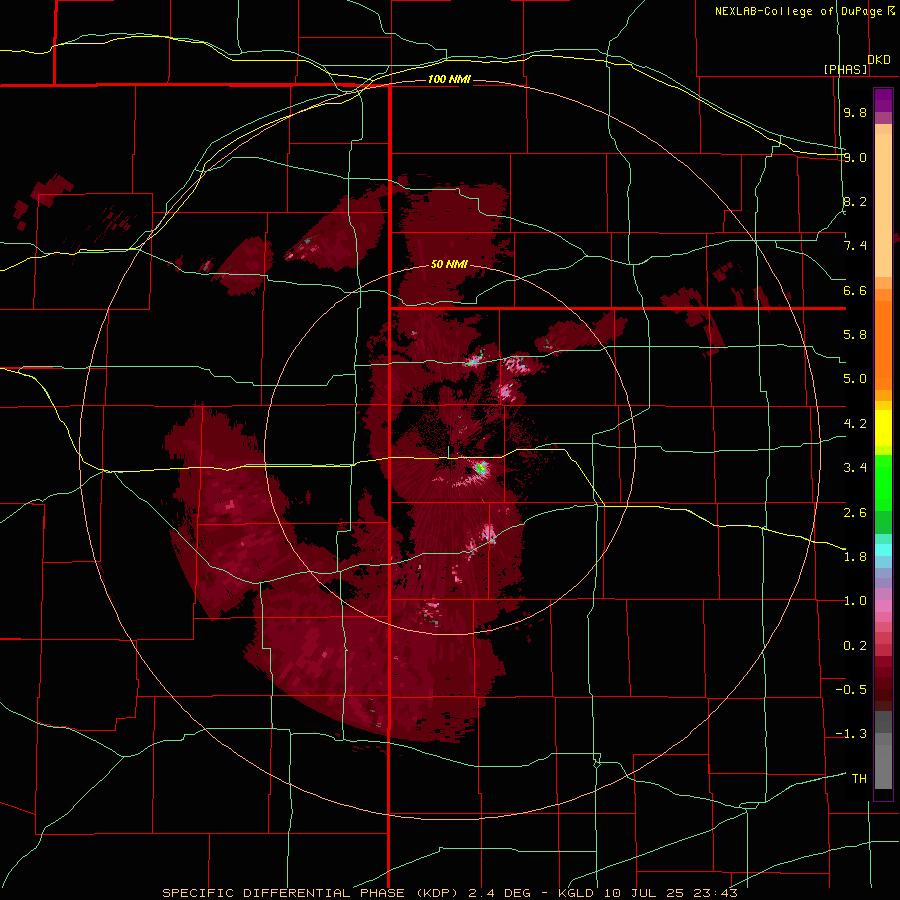Click the TH threshold label on scale
Image resolution: width=900 pixels, height=900 pixels.
tap(859, 779)
